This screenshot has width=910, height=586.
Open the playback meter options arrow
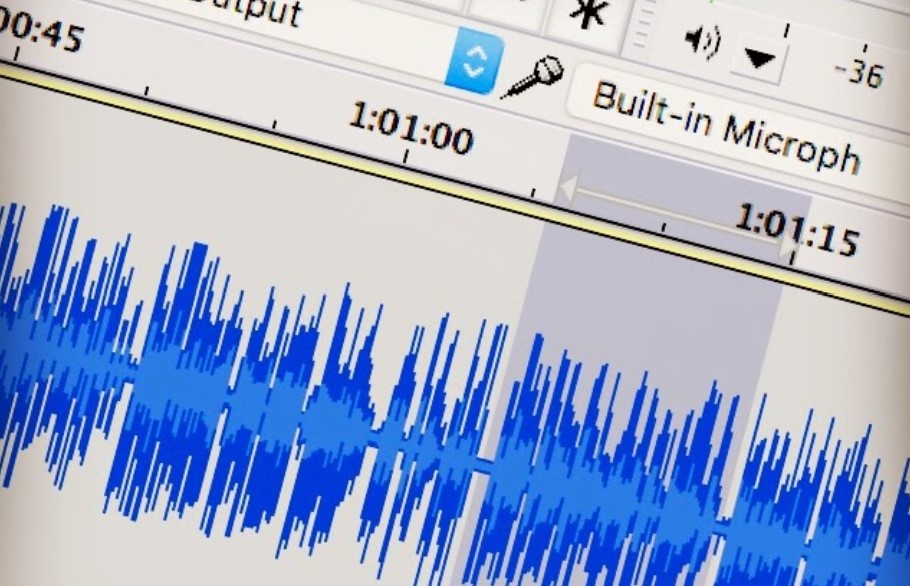(759, 58)
